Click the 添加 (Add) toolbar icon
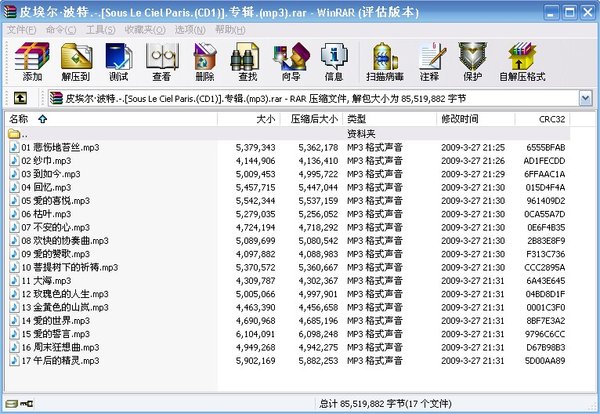This screenshot has width=600, height=414. (32, 62)
